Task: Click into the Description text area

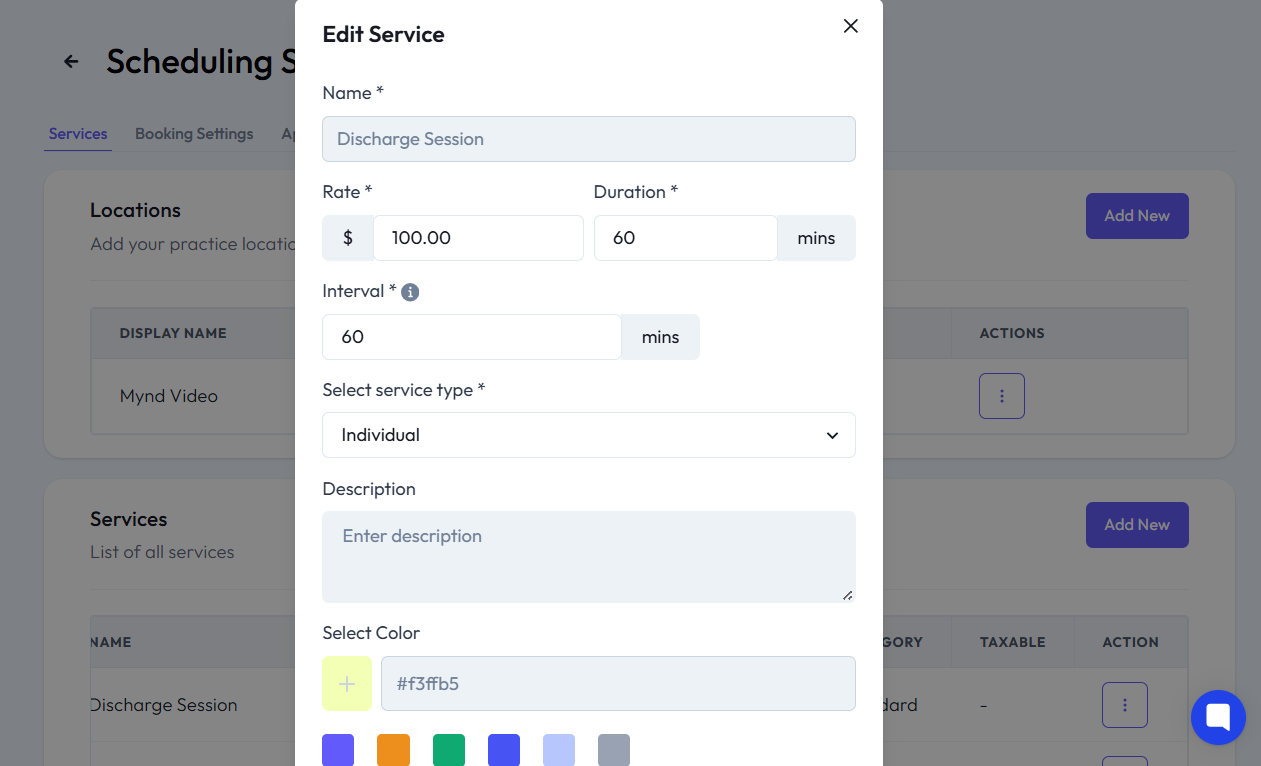Action: tap(588, 557)
